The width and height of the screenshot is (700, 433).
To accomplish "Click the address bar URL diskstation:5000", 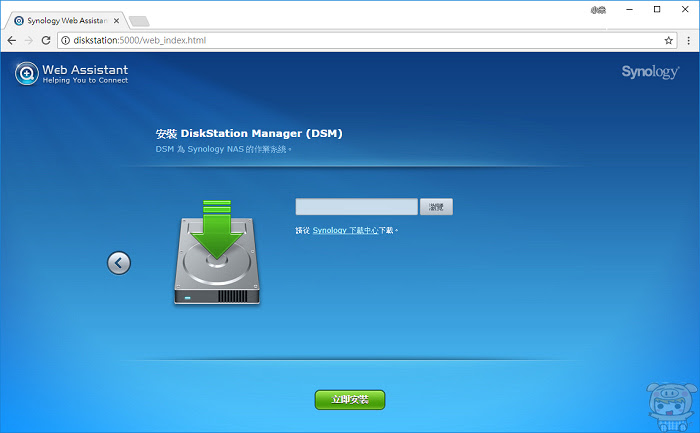I will click(x=140, y=40).
